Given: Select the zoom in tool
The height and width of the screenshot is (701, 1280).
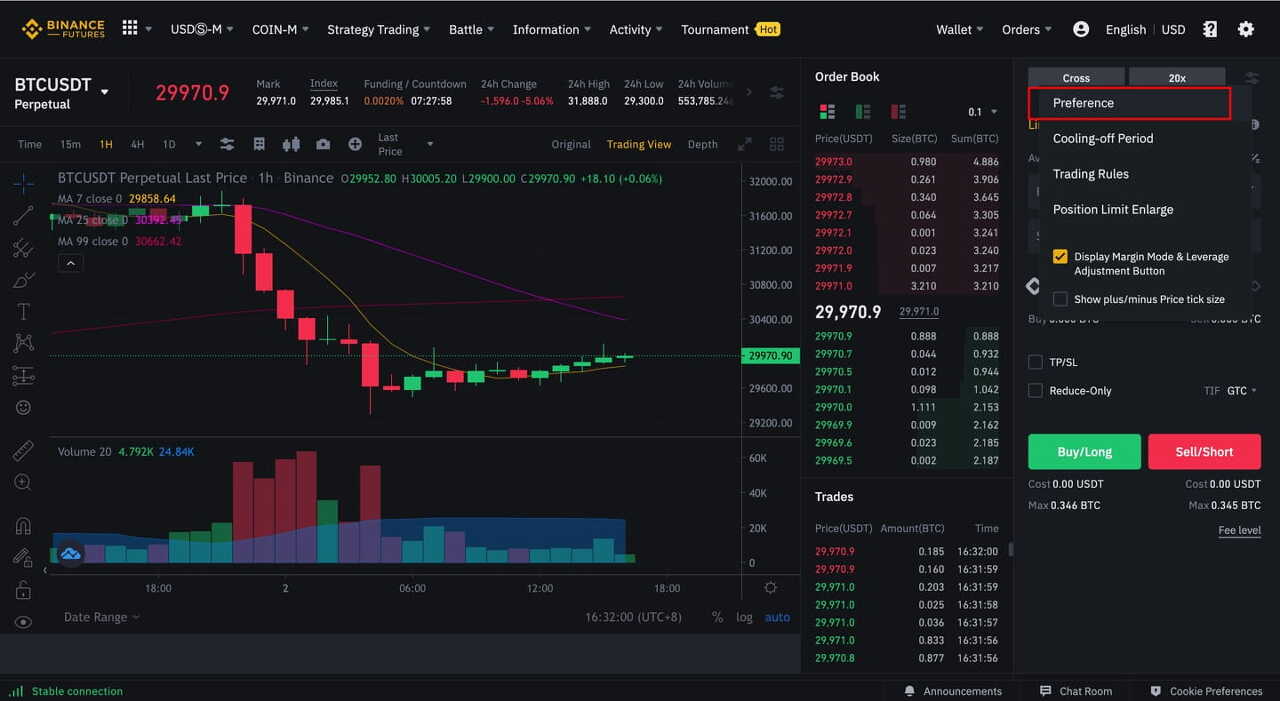Looking at the screenshot, I should [23, 482].
